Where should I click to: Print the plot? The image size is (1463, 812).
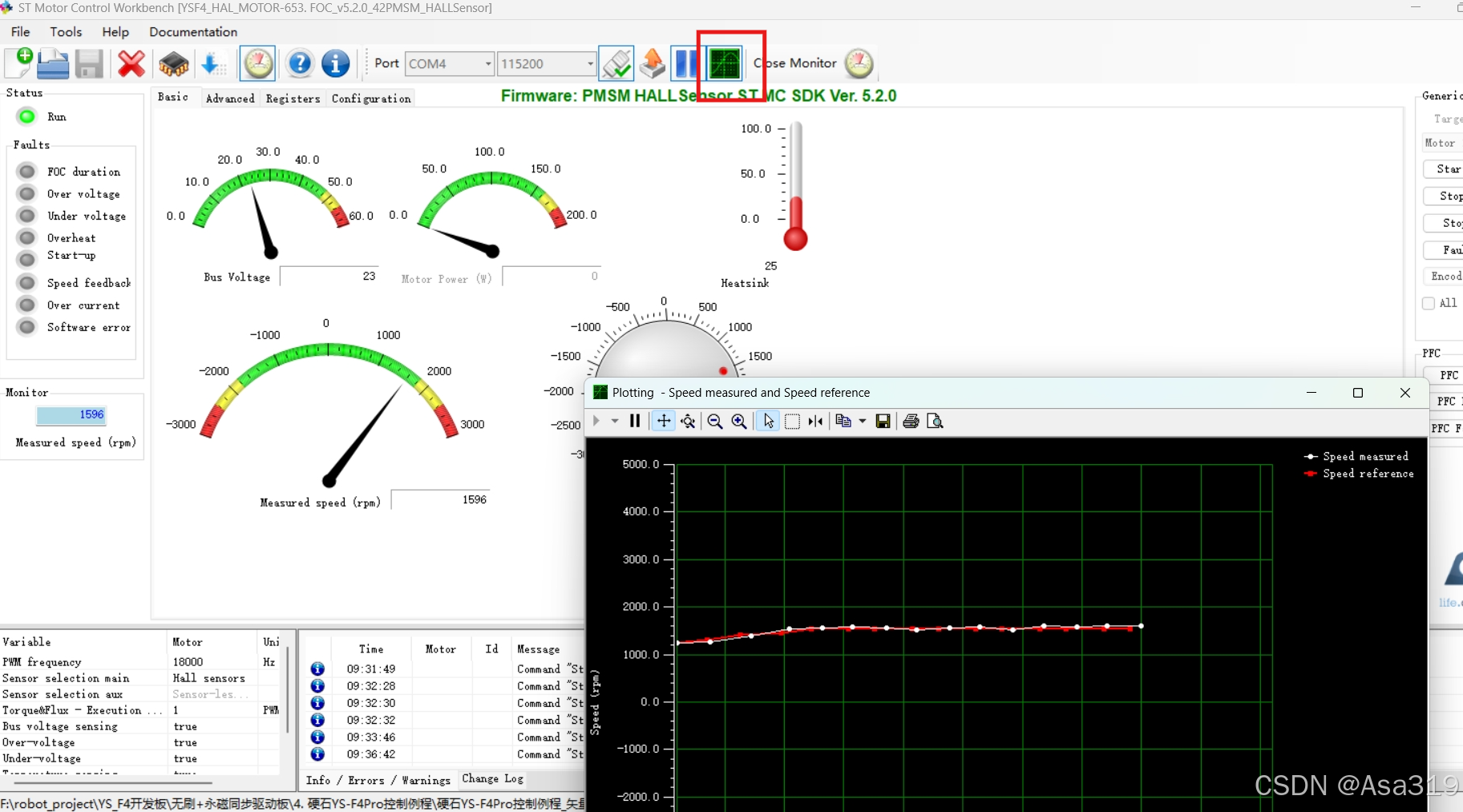tap(911, 421)
